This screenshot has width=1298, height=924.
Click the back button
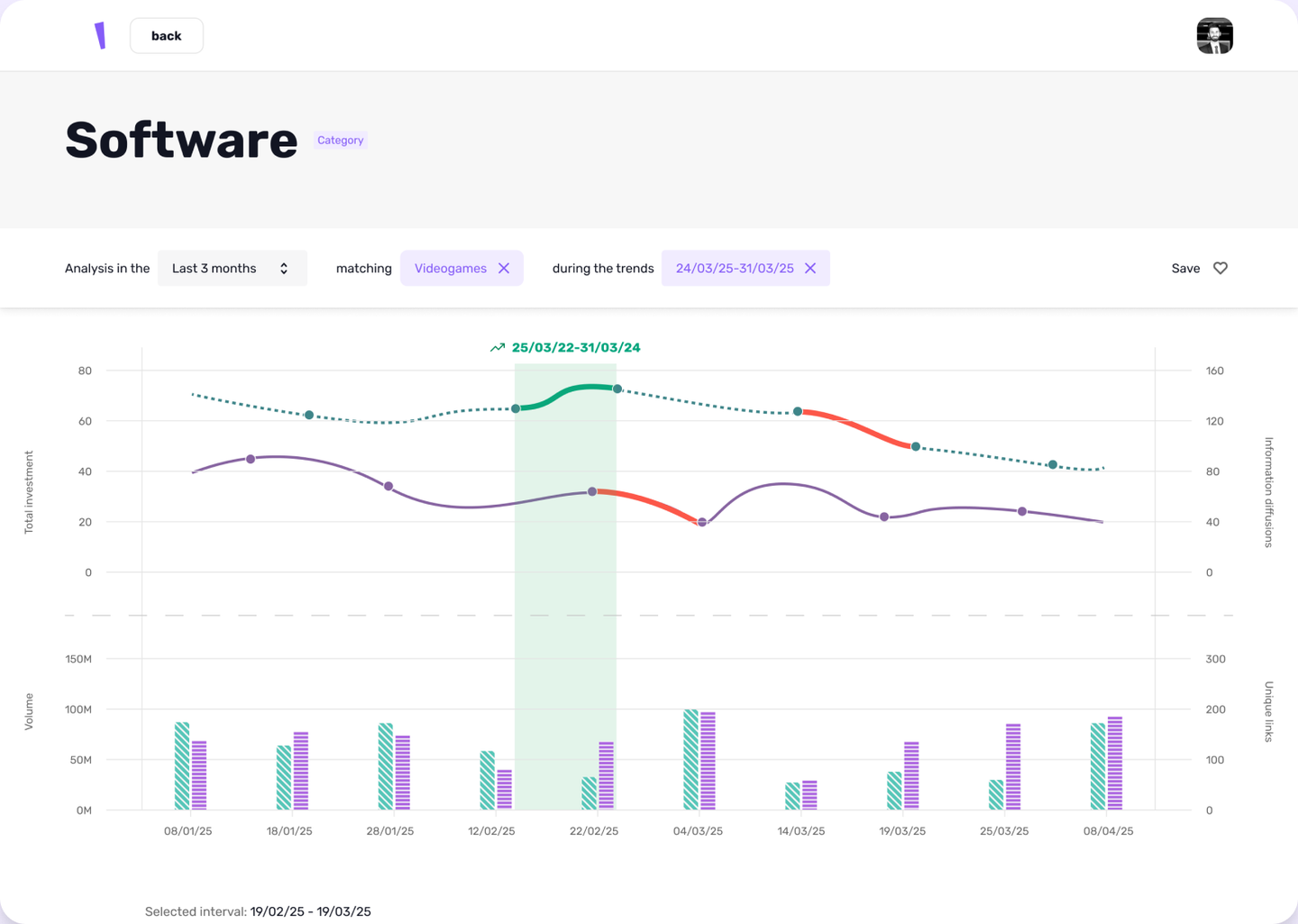167,36
